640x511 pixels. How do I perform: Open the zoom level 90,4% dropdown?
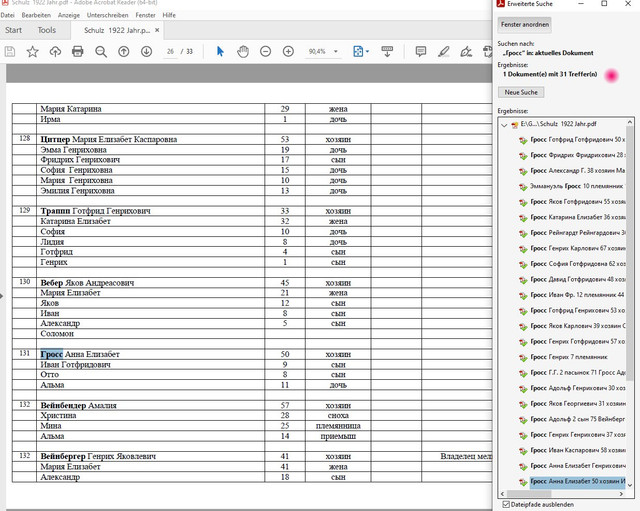336,51
